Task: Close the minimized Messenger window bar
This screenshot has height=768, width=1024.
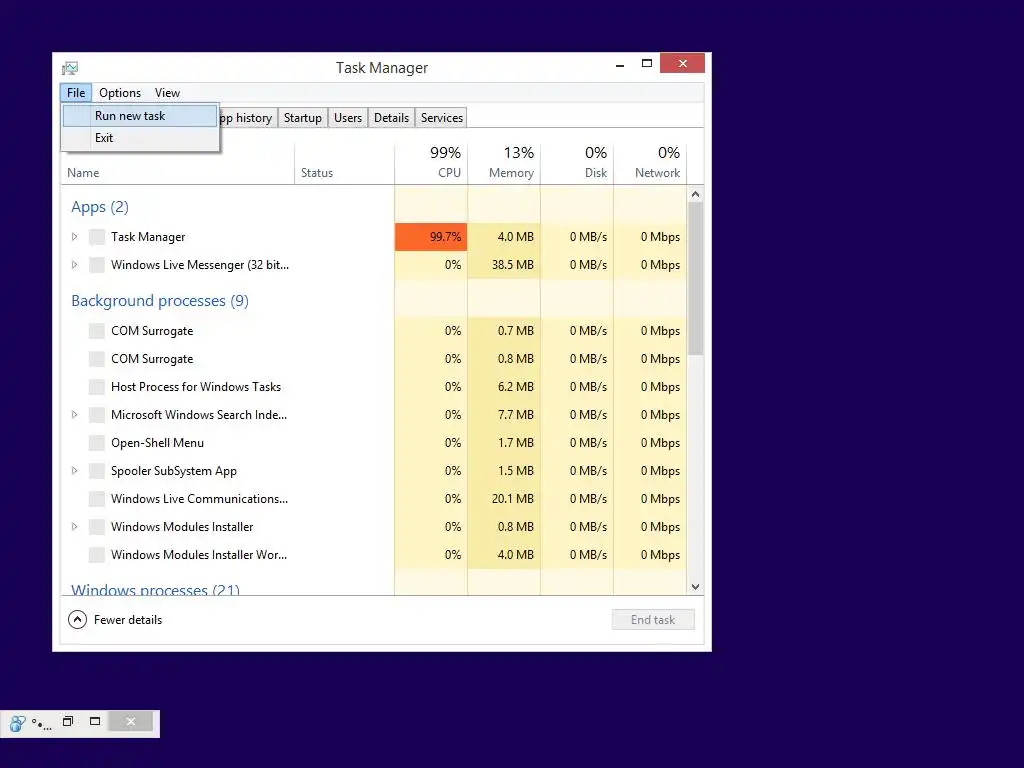Action: click(131, 722)
